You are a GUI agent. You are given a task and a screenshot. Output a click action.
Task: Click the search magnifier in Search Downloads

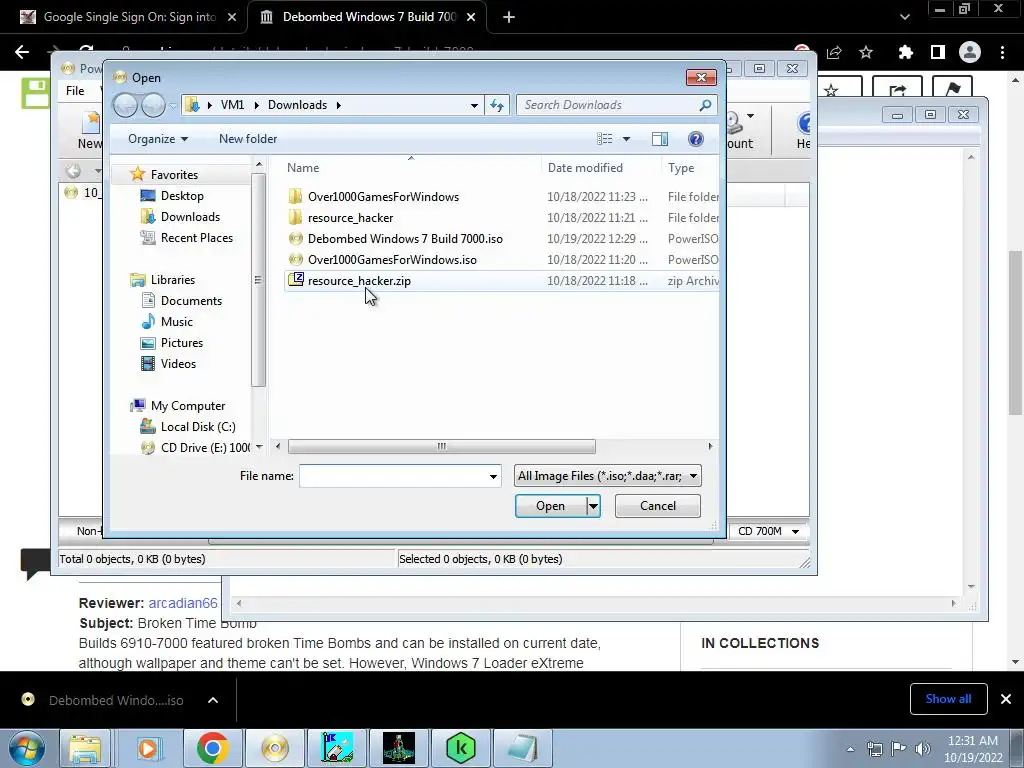(x=705, y=105)
